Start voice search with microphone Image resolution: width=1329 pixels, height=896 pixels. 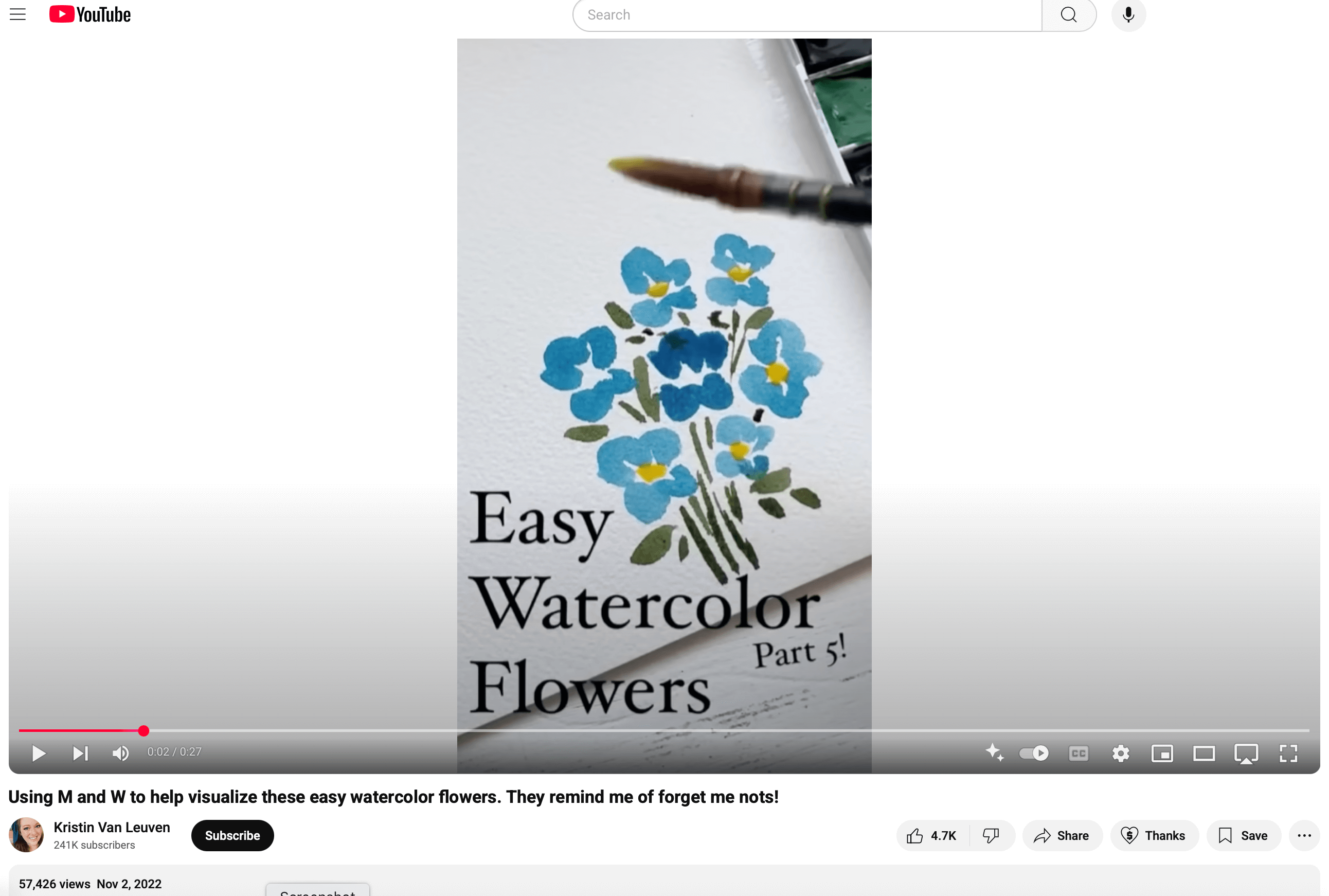coord(1128,15)
